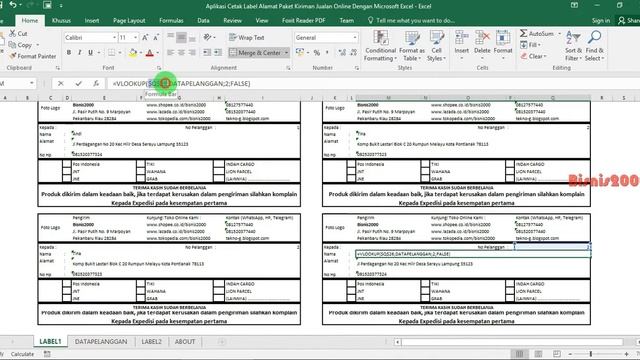
Task: Expand the AutoSum dropdown arrow
Action: coord(559,33)
